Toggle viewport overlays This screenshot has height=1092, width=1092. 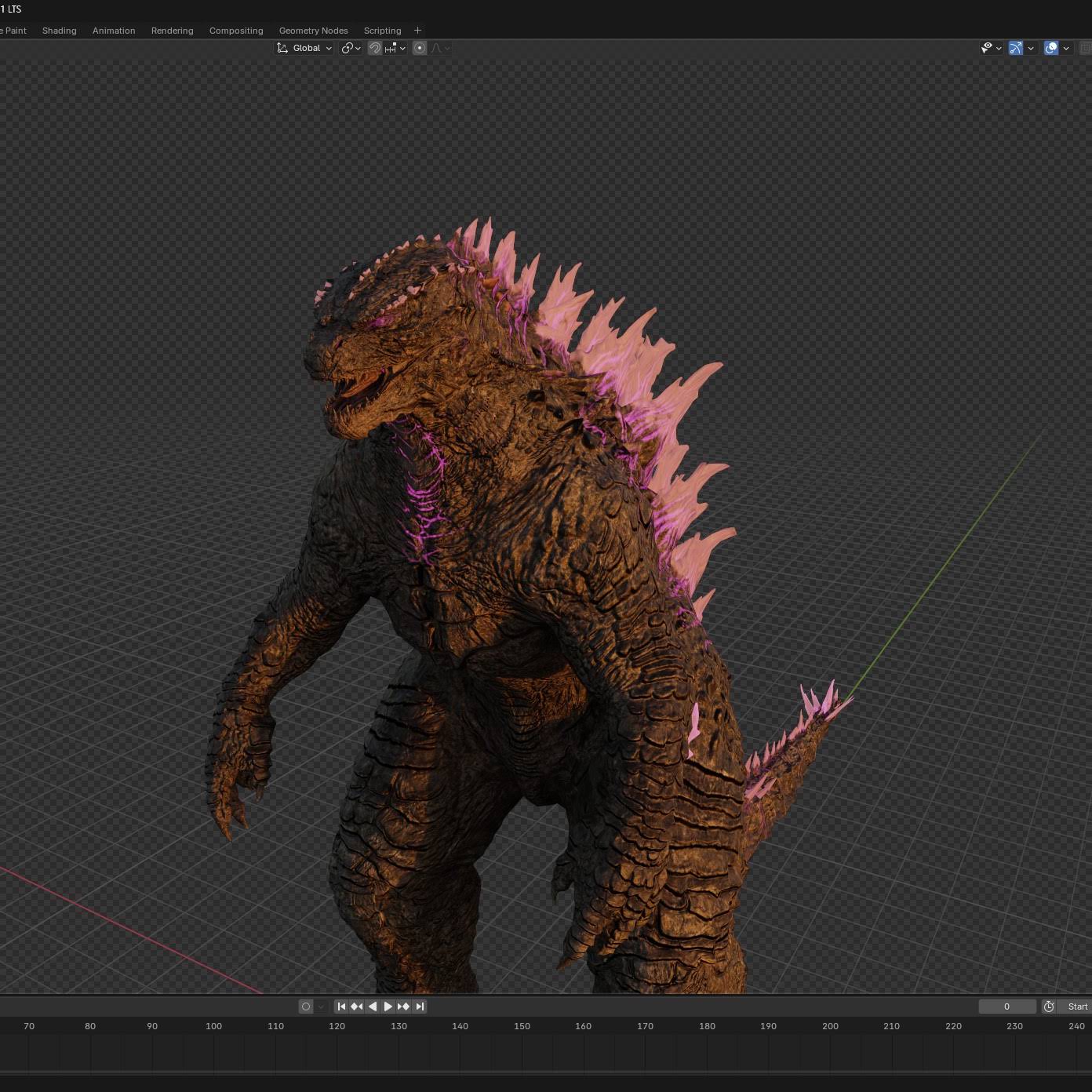(1051, 48)
